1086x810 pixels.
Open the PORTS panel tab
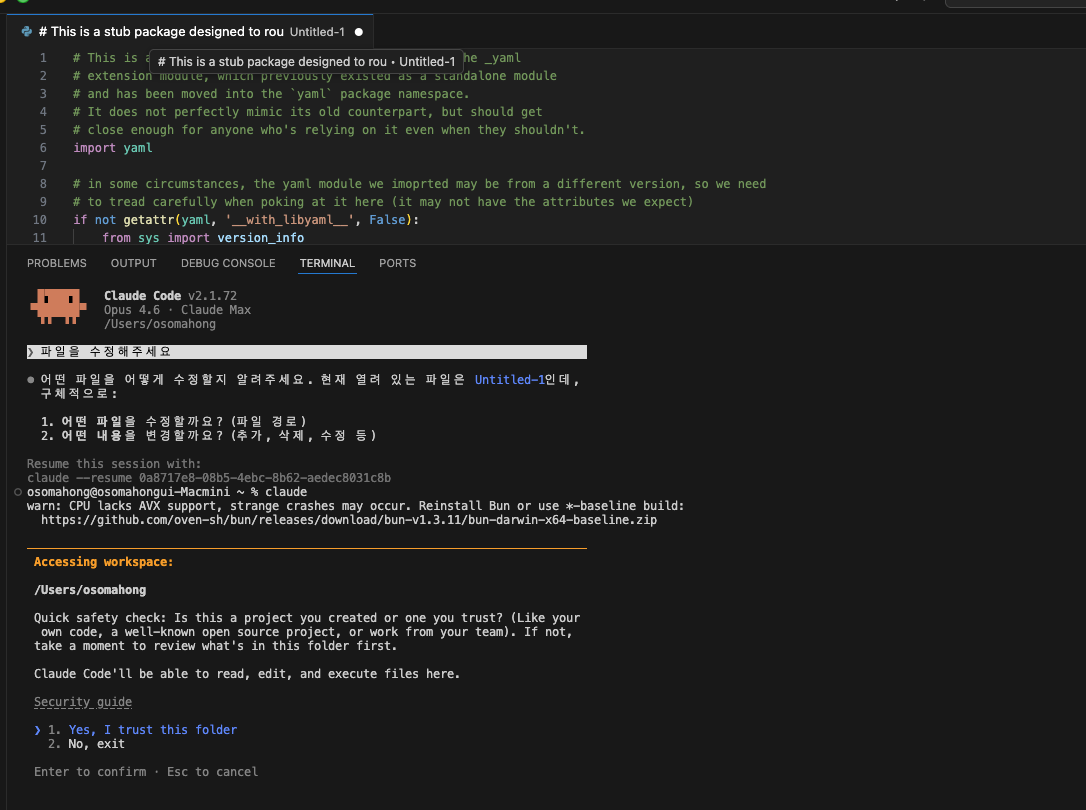[397, 263]
